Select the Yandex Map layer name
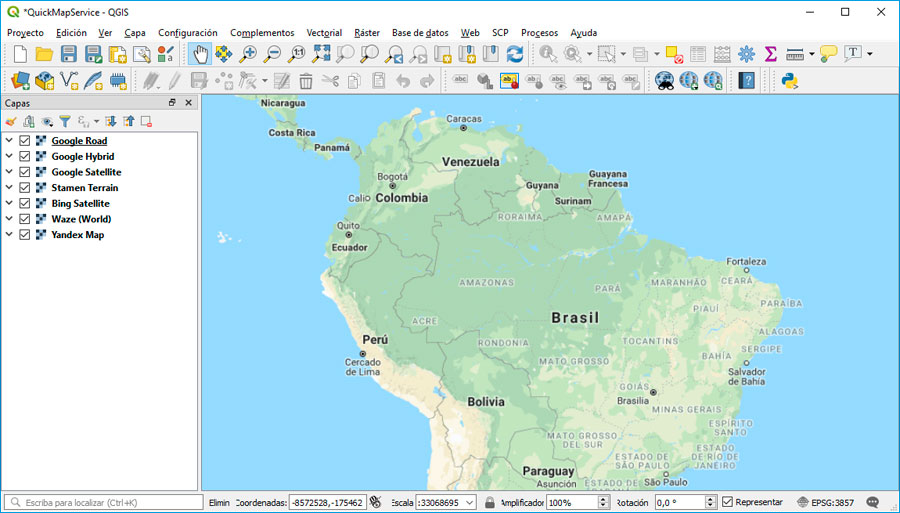 77,235
